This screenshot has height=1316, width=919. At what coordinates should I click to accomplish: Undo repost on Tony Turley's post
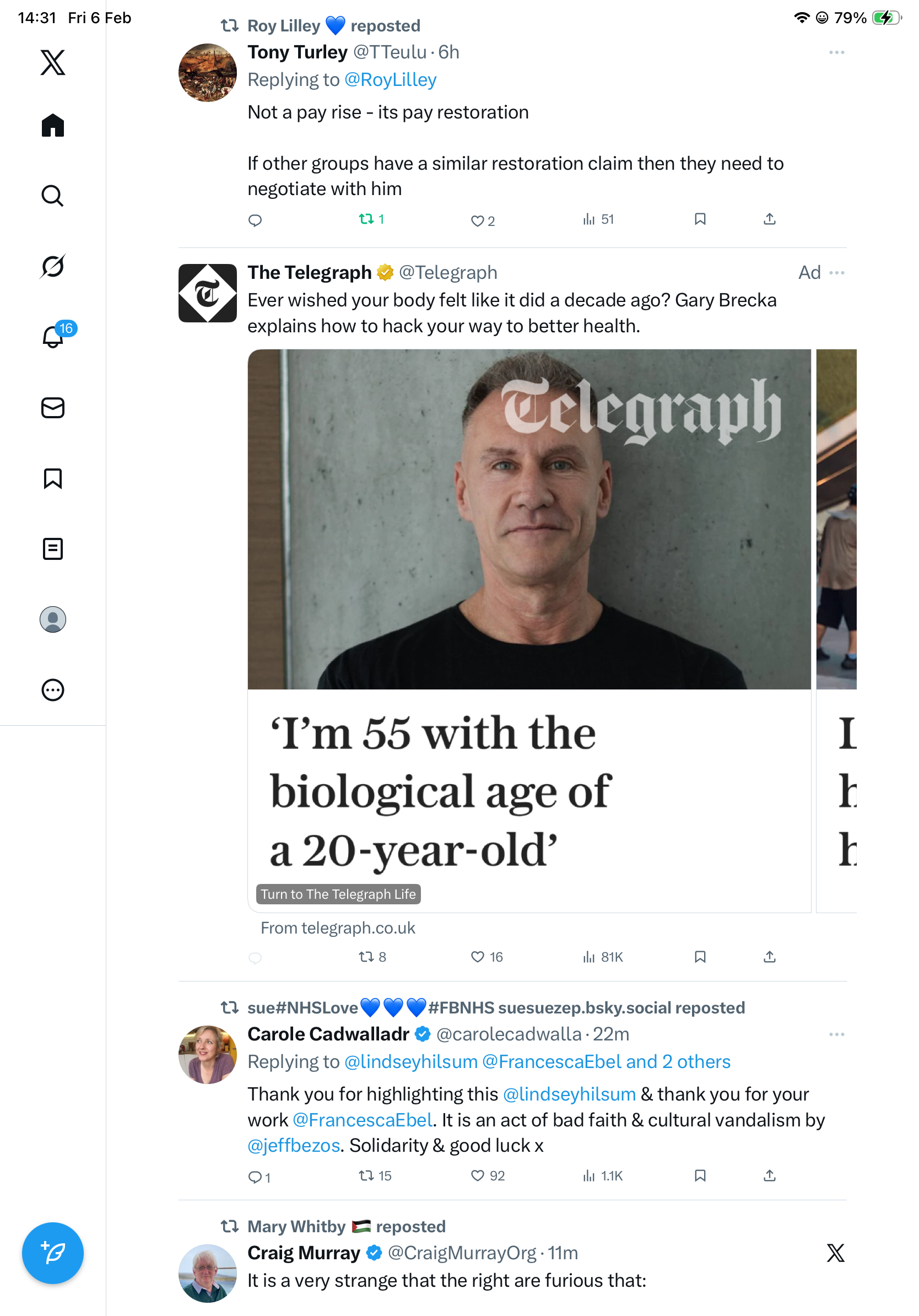[366, 219]
